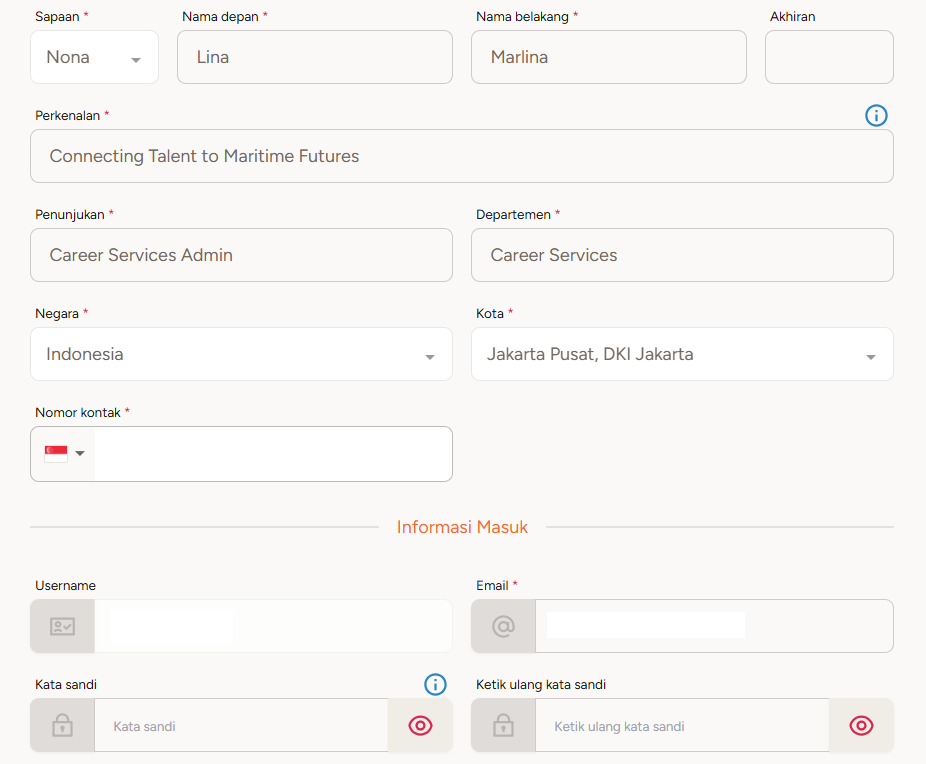This screenshot has height=764, width=926.
Task: Click the Perkenalan text field
Action: coord(461,157)
